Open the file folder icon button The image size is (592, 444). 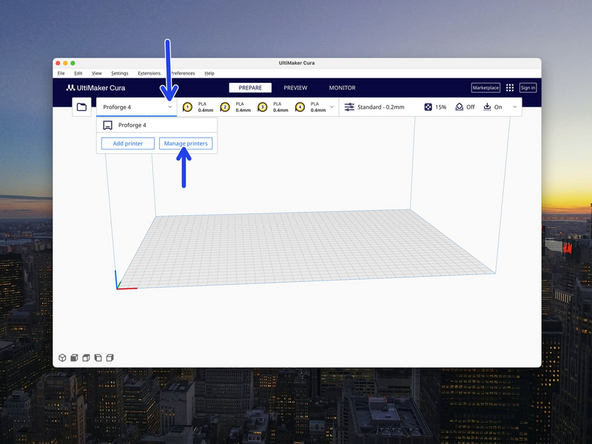pyautogui.click(x=82, y=107)
